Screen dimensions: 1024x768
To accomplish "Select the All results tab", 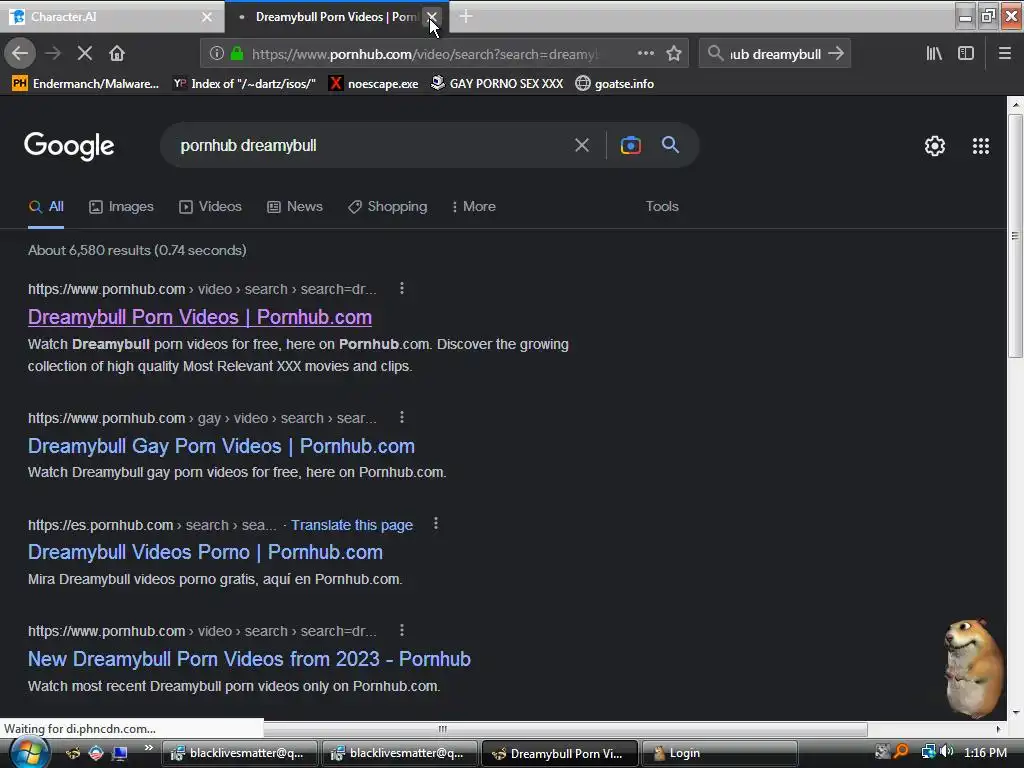I will pyautogui.click(x=46, y=206).
